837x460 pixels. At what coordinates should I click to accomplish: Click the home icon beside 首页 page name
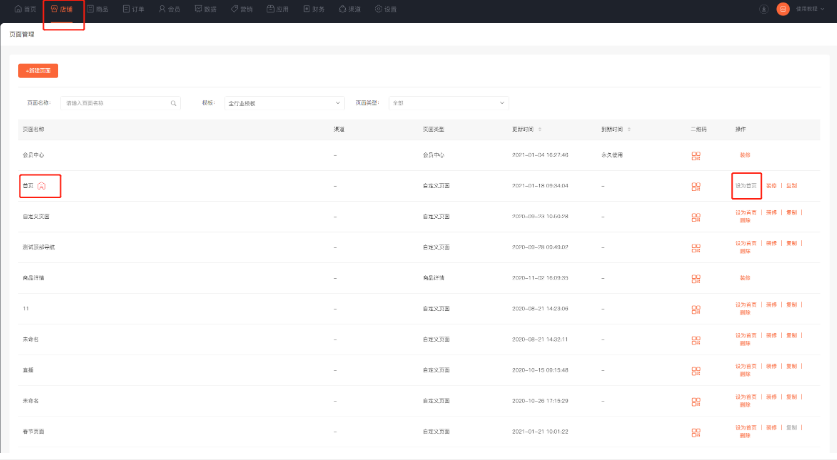(x=42, y=186)
